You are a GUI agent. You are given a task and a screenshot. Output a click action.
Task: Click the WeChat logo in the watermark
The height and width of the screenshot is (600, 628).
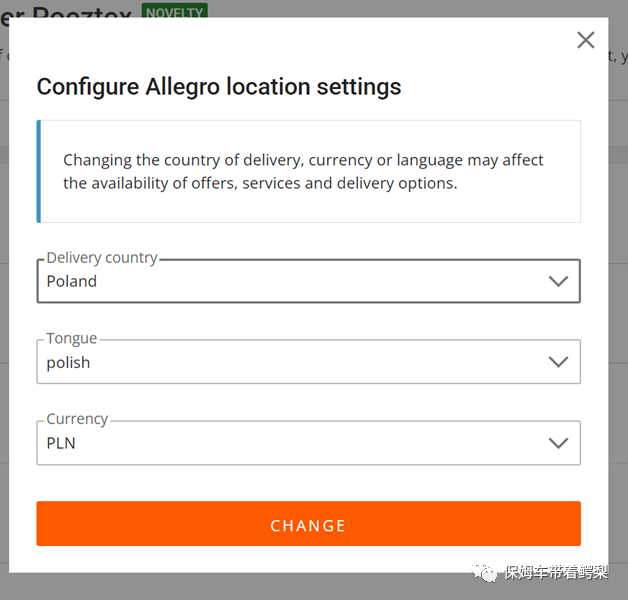point(486,573)
